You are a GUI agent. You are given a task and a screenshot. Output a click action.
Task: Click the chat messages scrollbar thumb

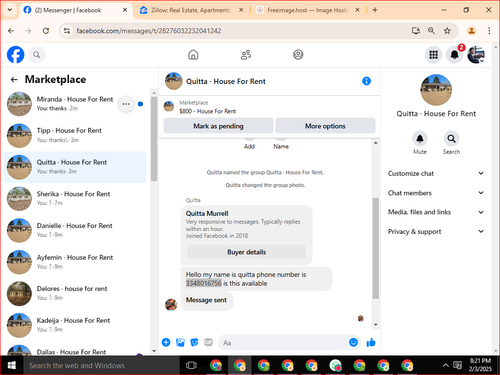[x=376, y=248]
